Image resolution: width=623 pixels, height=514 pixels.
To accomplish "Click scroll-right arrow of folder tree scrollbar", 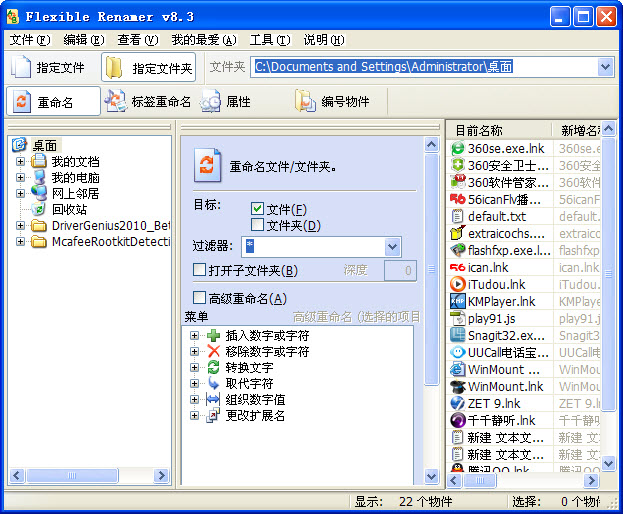I will tap(161, 475).
